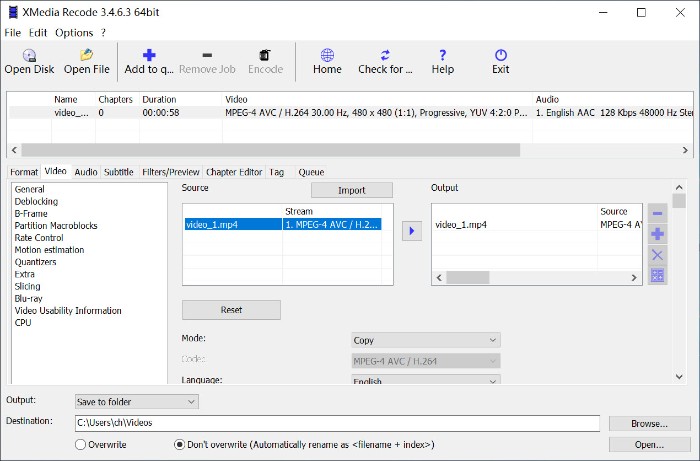Screen dimensions: 700x461
Task: Click the Exit power icon
Action: 500,55
